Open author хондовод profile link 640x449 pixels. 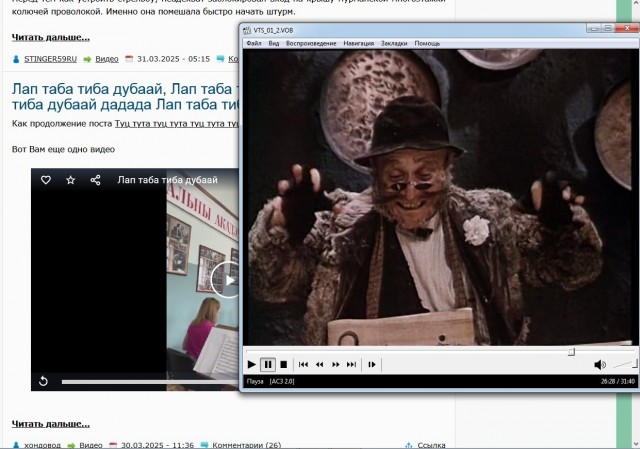(x=42, y=445)
